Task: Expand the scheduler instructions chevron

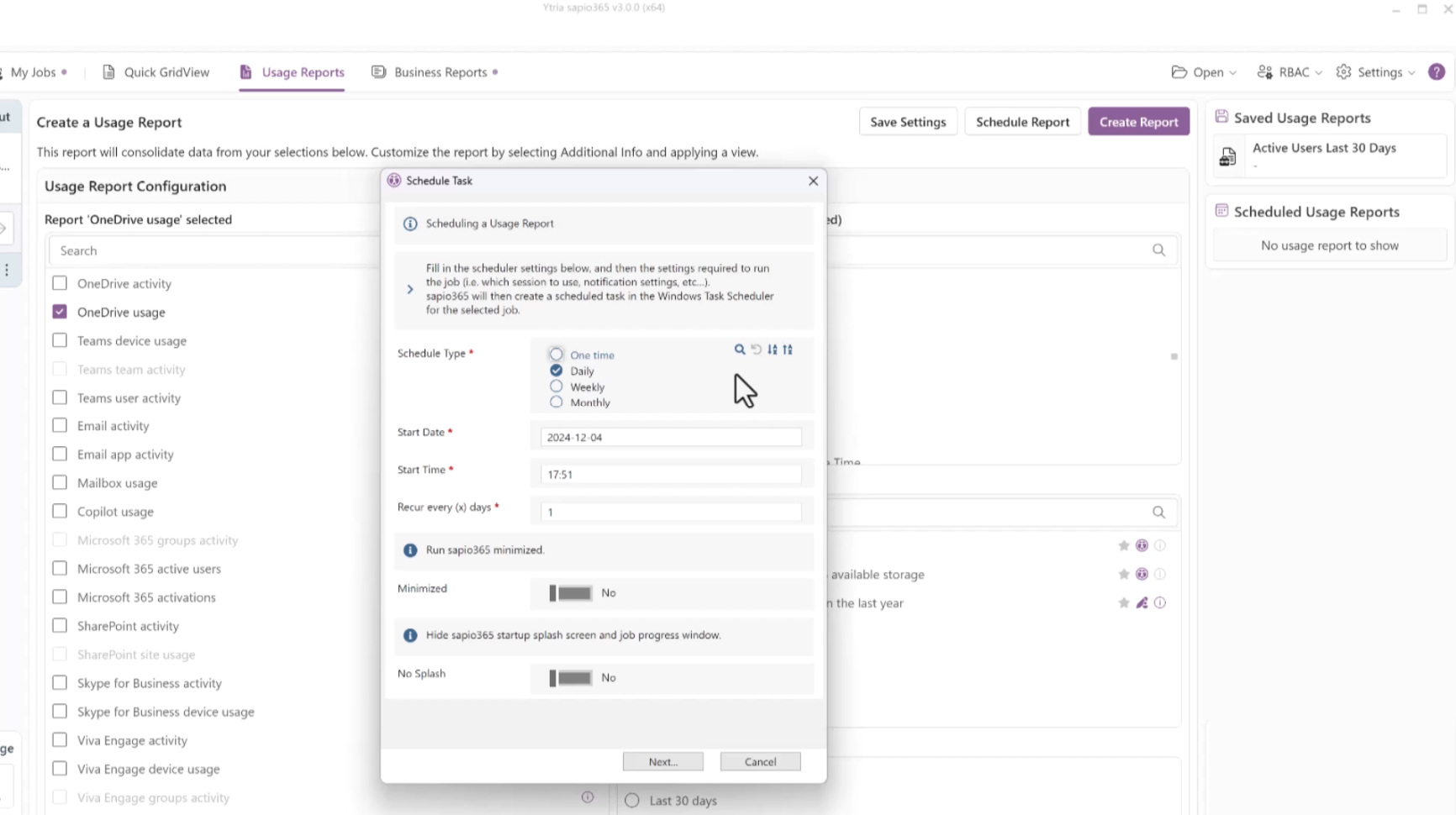Action: (410, 289)
